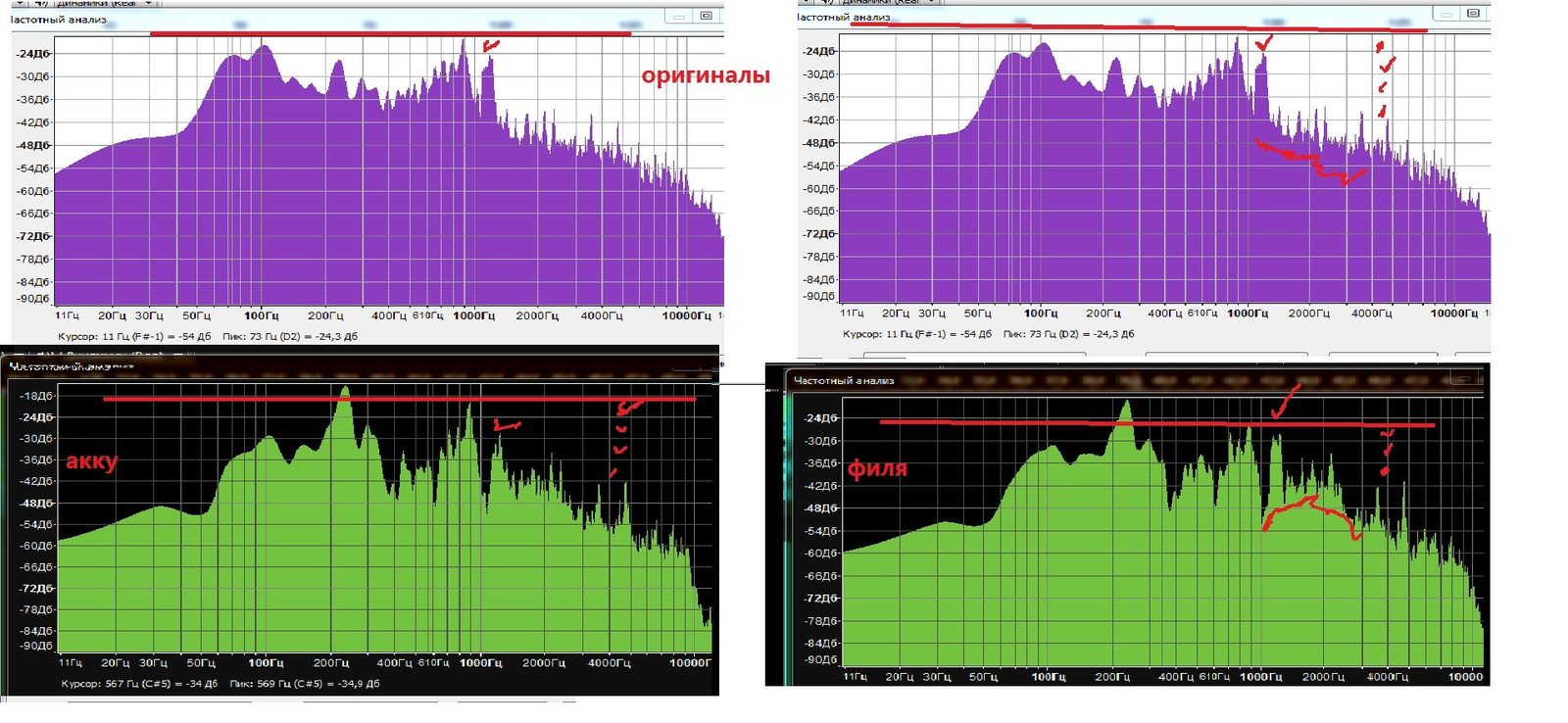Click '1000Гц' axis label in top-left window

(474, 315)
